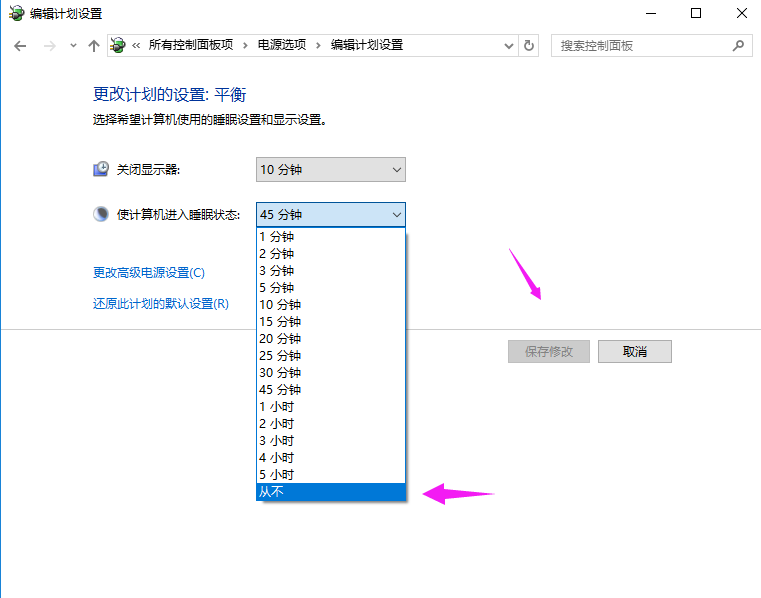
Task: Click the monitor icon beside 关闭显示器
Action: [x=101, y=170]
